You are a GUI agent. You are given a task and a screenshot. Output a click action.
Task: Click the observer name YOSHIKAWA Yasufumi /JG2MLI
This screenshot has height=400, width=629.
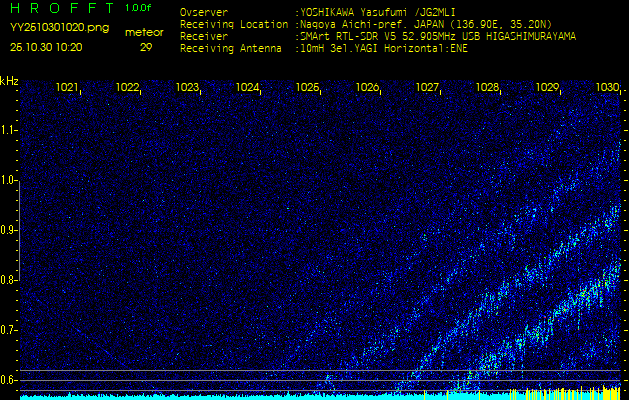pos(377,12)
